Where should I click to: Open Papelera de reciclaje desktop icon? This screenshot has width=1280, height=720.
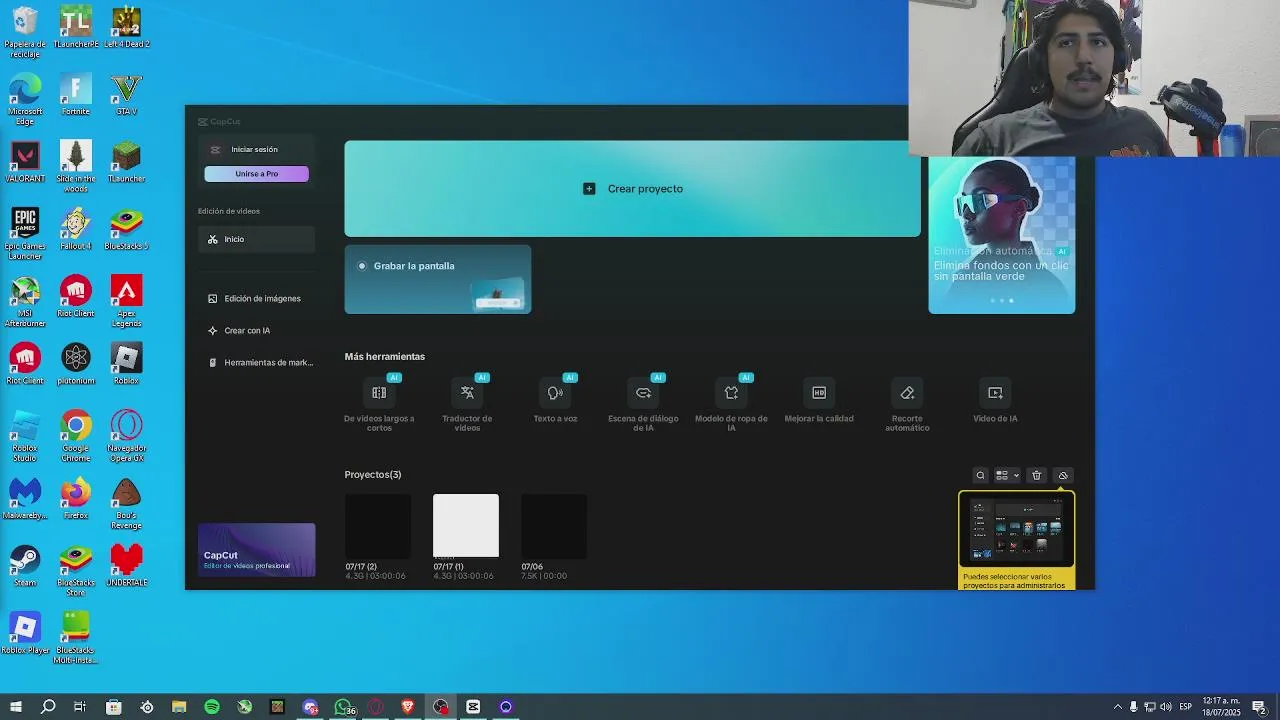(x=25, y=32)
